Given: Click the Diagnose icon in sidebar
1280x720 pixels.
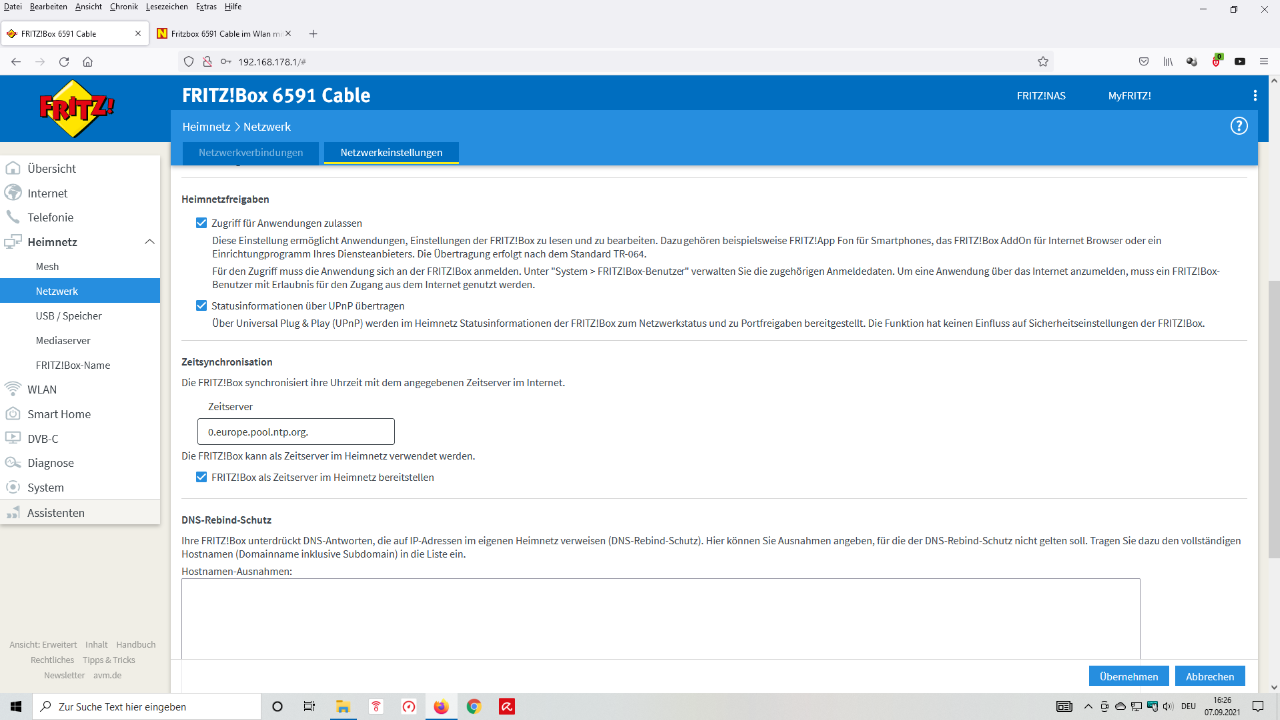Looking at the screenshot, I should [x=13, y=463].
